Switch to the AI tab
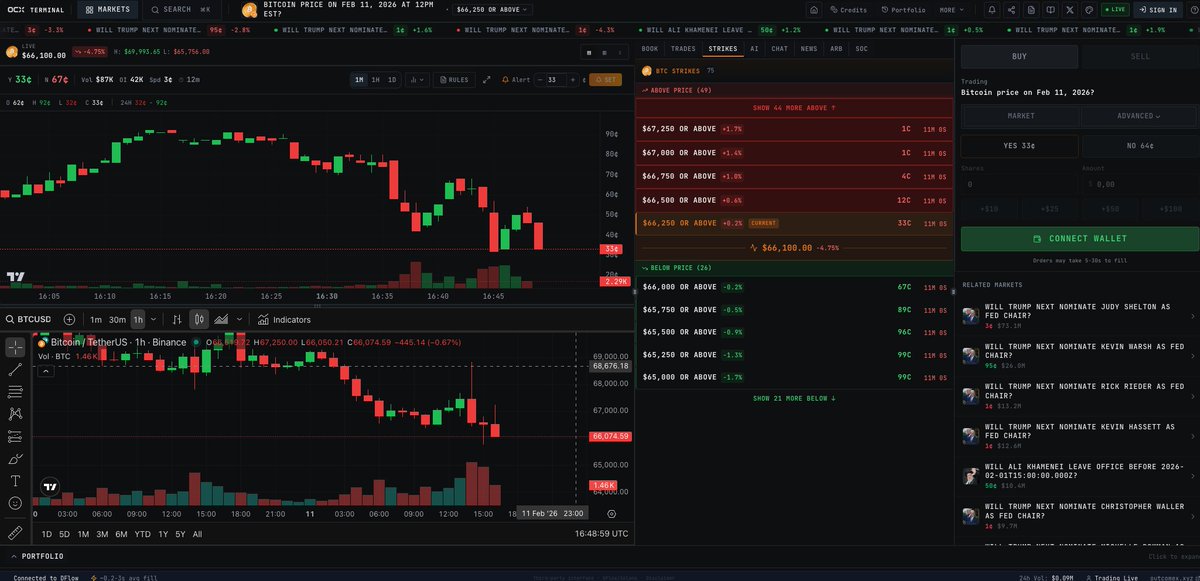 [x=754, y=48]
